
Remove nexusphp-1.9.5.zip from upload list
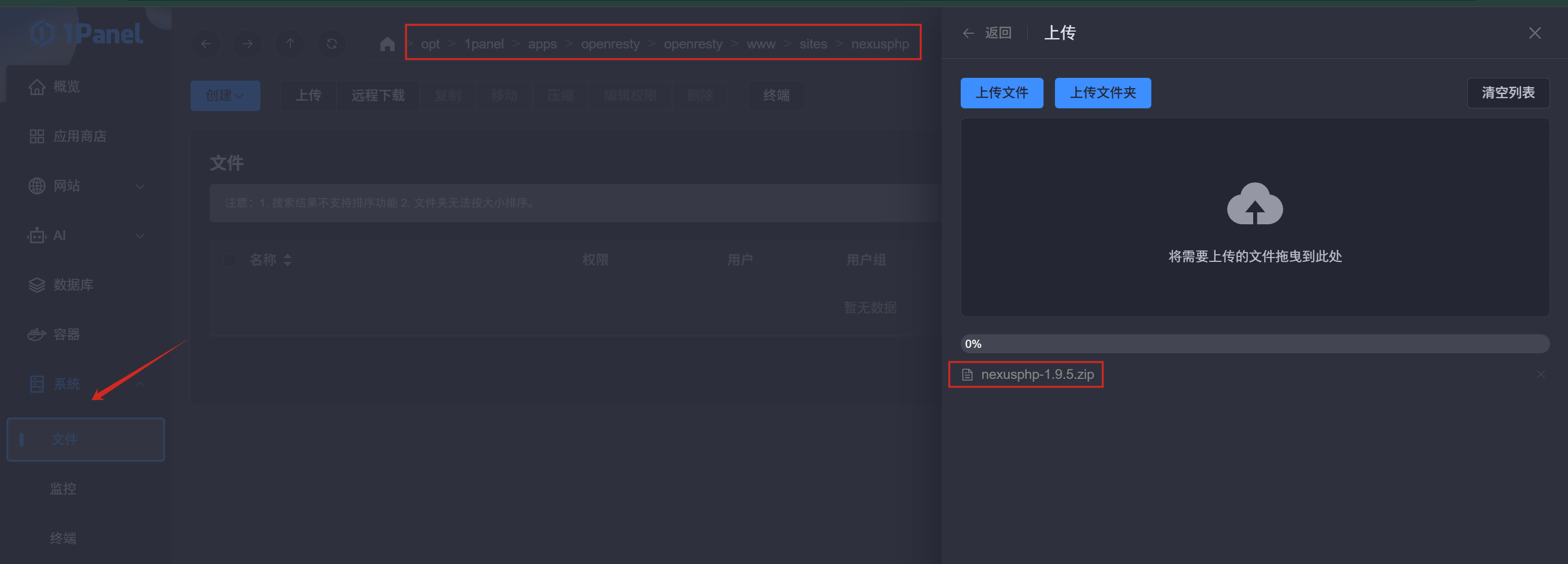pyautogui.click(x=1540, y=374)
